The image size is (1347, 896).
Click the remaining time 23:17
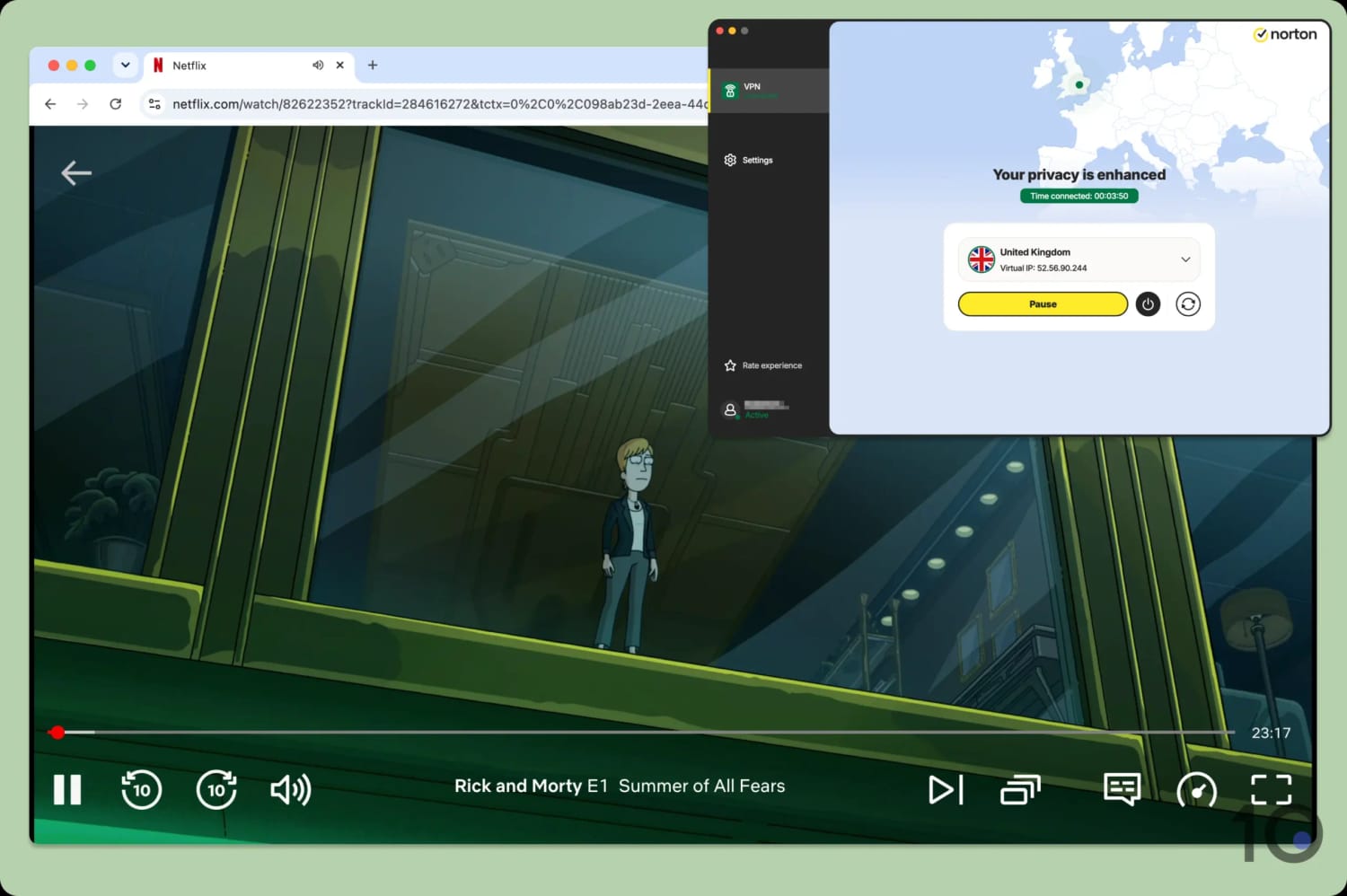click(1271, 733)
